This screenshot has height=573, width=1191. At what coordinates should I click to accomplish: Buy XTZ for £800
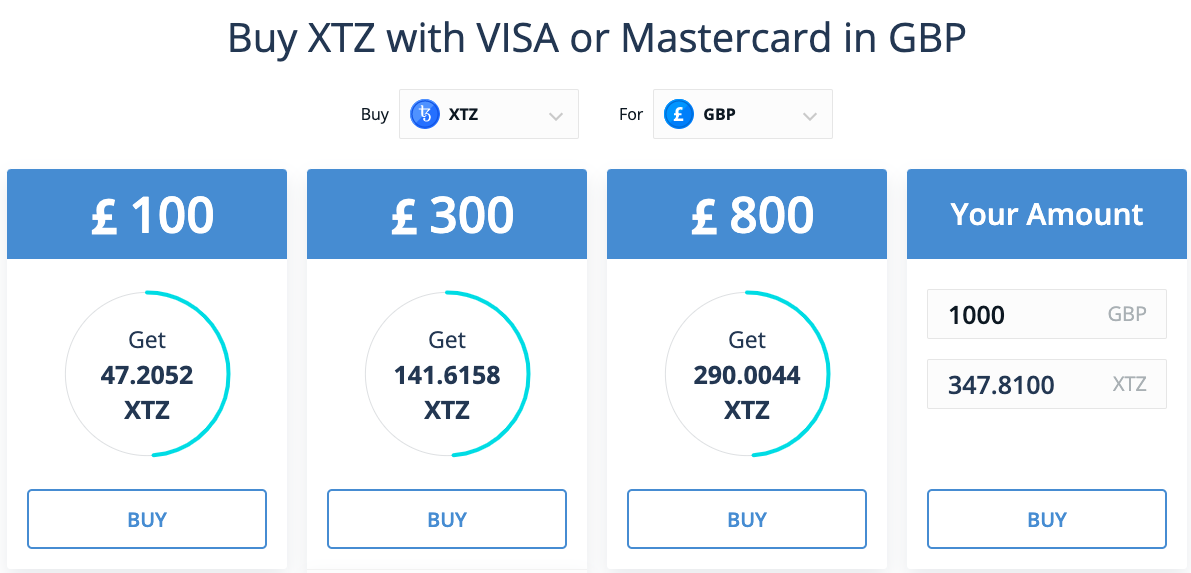point(747,519)
